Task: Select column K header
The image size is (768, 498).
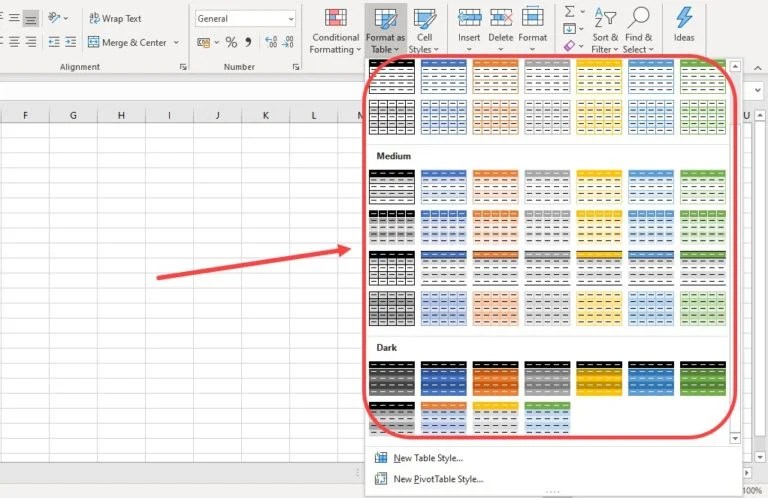Action: coord(265,116)
